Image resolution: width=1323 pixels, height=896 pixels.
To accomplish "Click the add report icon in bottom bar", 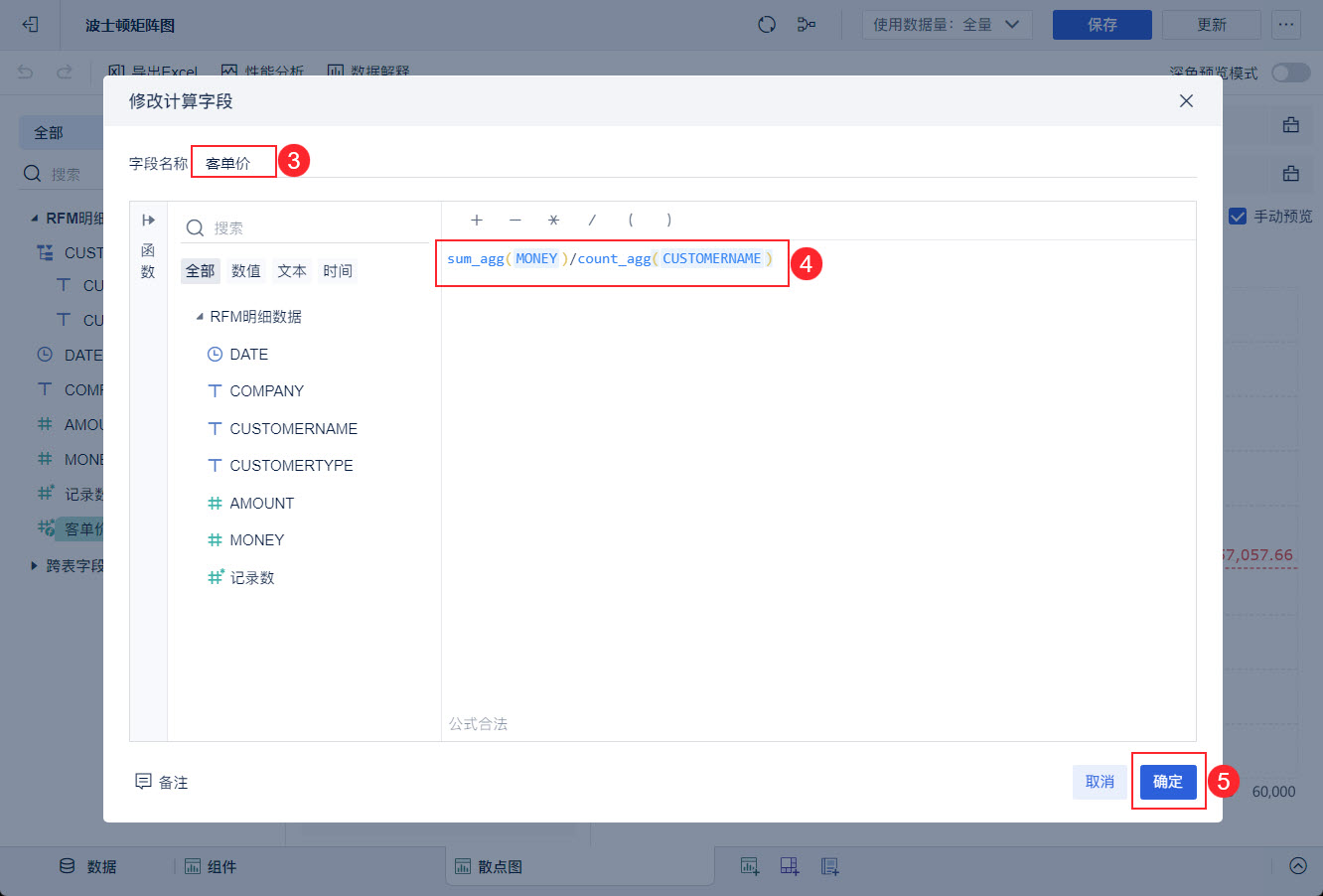I will (830, 866).
